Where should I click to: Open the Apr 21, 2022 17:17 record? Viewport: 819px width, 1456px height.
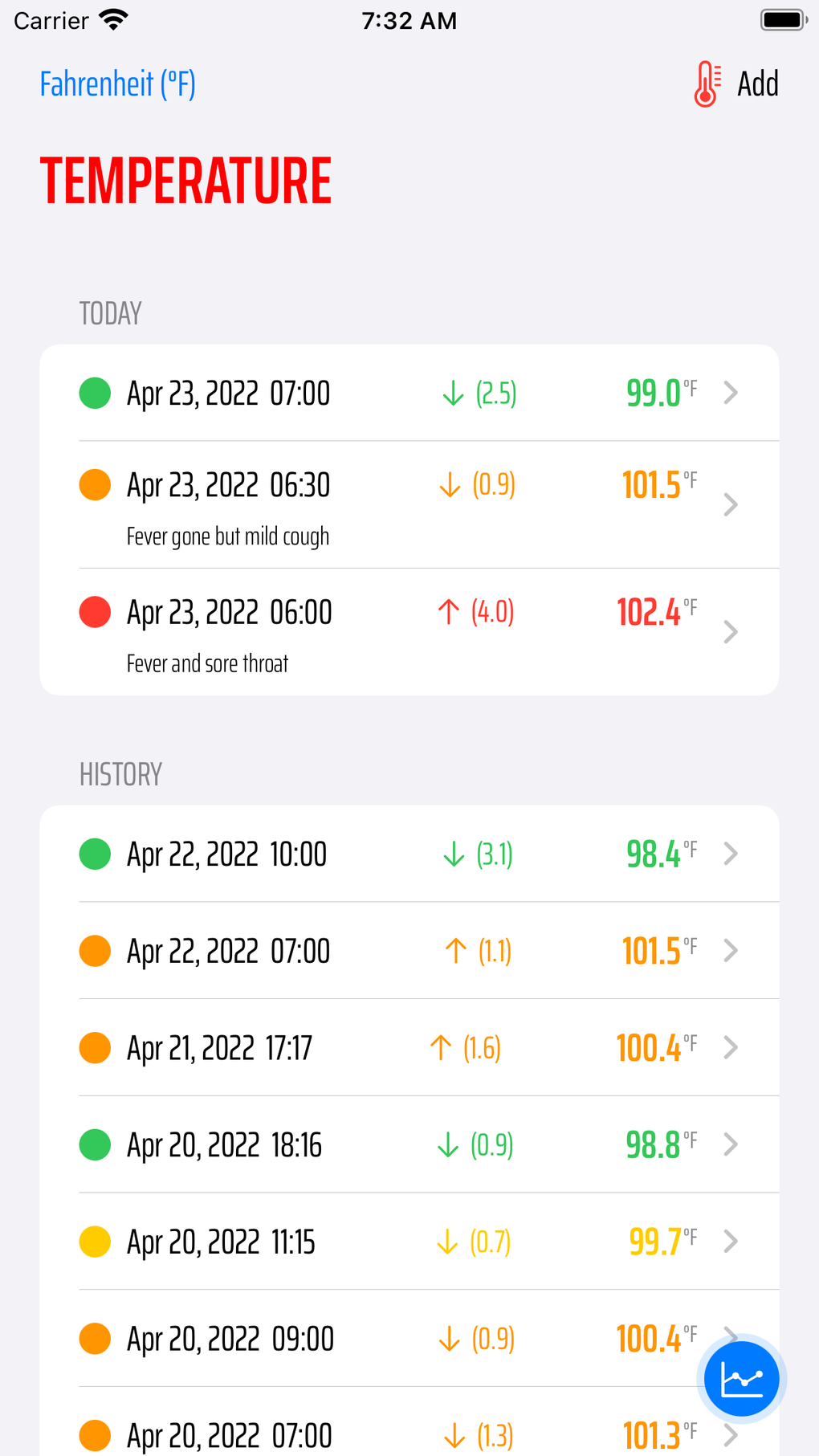(x=220, y=1048)
